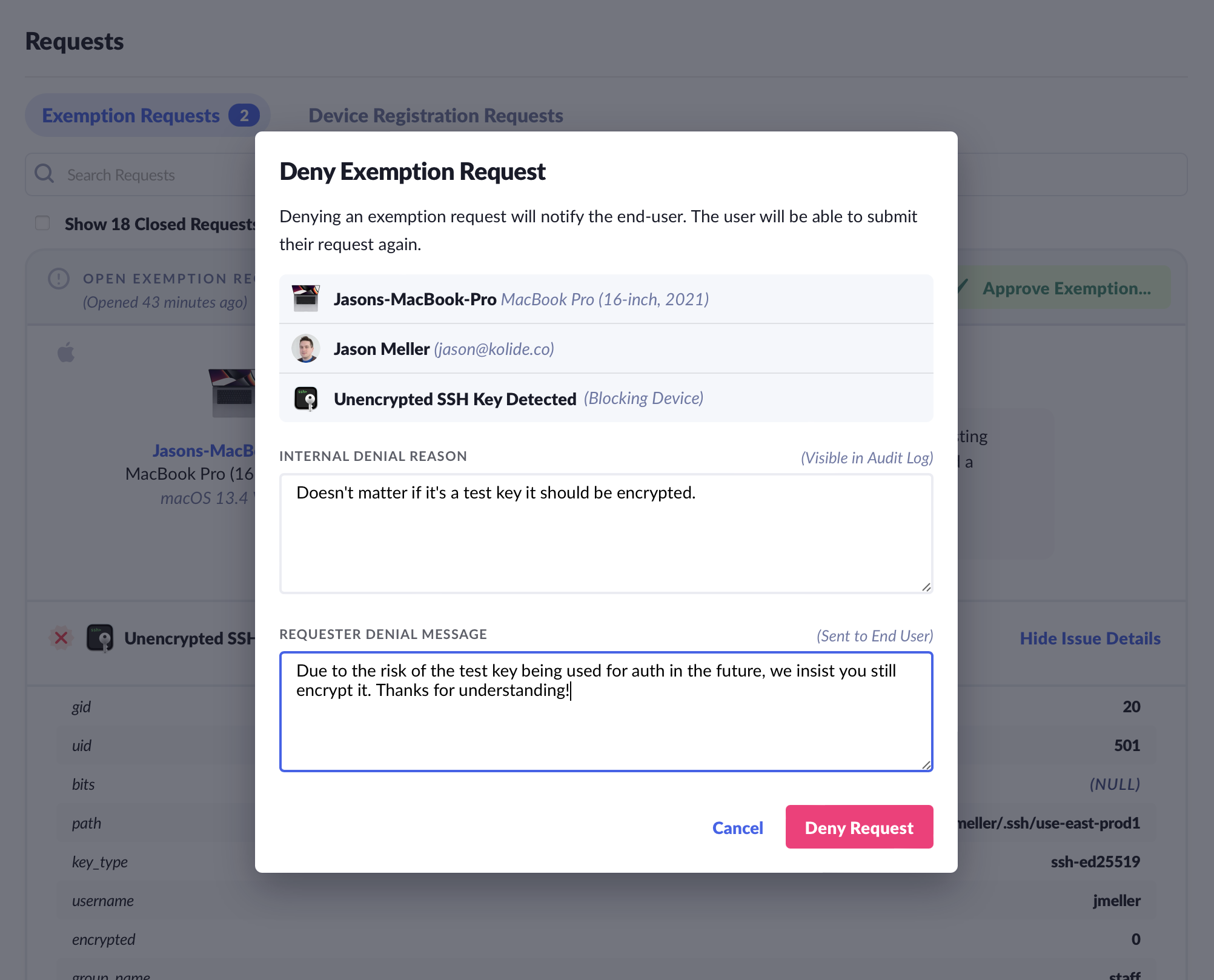This screenshot has width=1214, height=980.
Task: Click the Approve Exemption button
Action: [x=1066, y=288]
